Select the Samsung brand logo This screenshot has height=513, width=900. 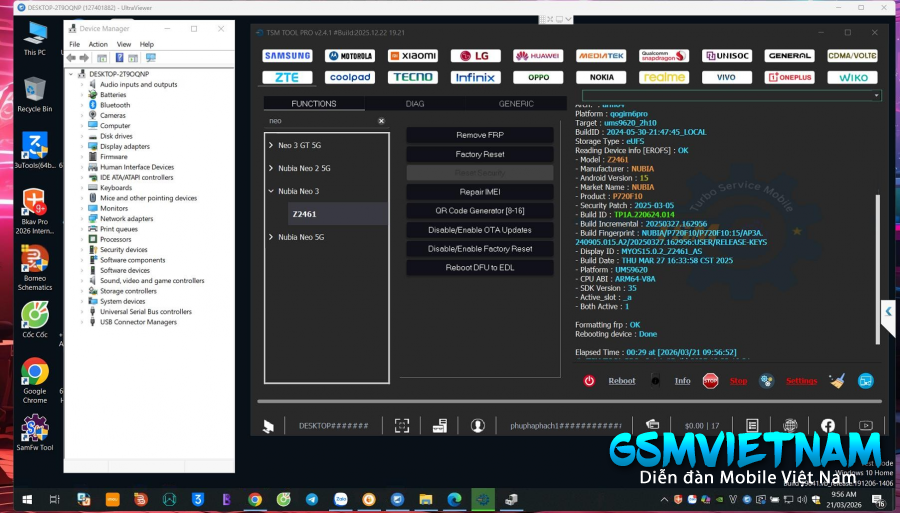point(287,56)
